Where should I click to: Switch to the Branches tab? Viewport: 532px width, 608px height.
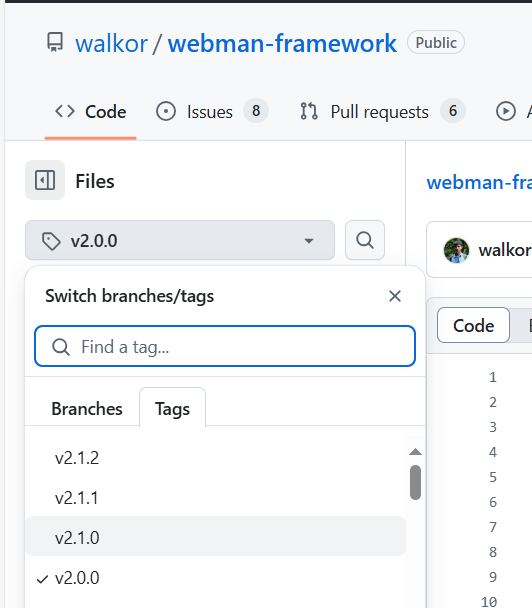[x=87, y=409]
